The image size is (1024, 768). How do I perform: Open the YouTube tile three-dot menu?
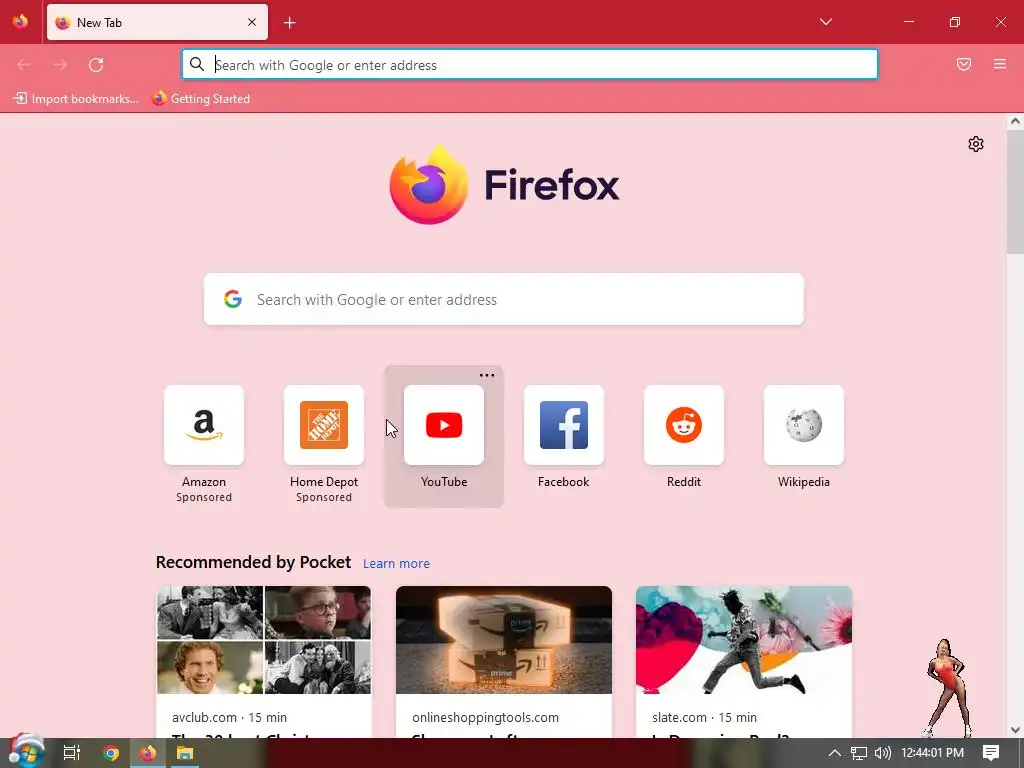point(487,376)
